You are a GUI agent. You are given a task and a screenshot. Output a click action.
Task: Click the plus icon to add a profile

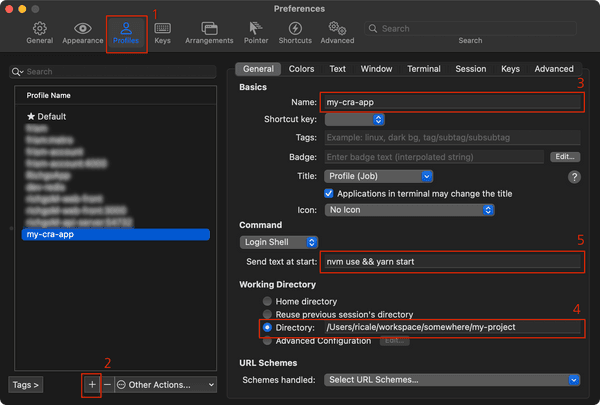coord(92,384)
